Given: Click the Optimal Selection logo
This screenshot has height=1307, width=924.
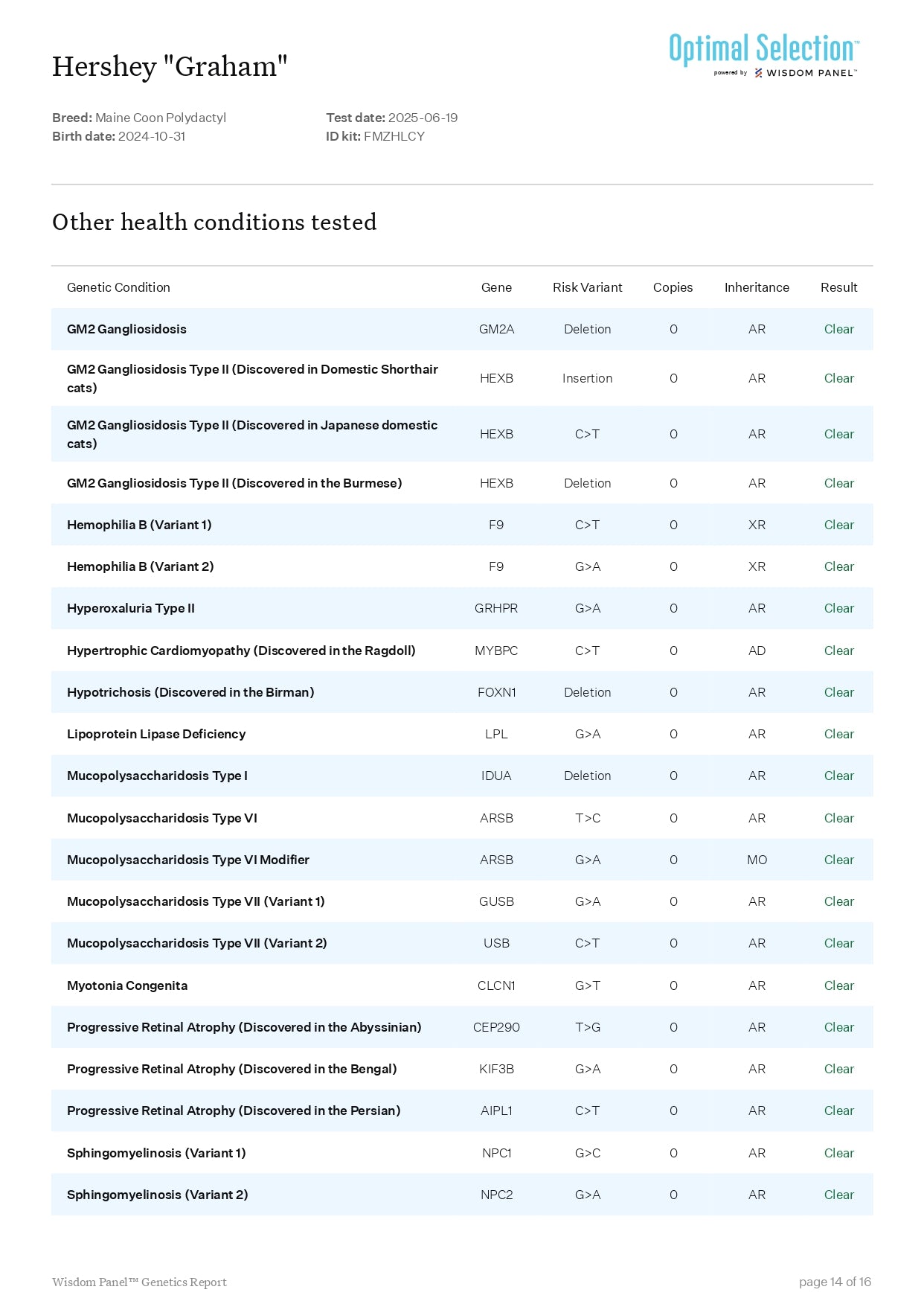Looking at the screenshot, I should 763,49.
